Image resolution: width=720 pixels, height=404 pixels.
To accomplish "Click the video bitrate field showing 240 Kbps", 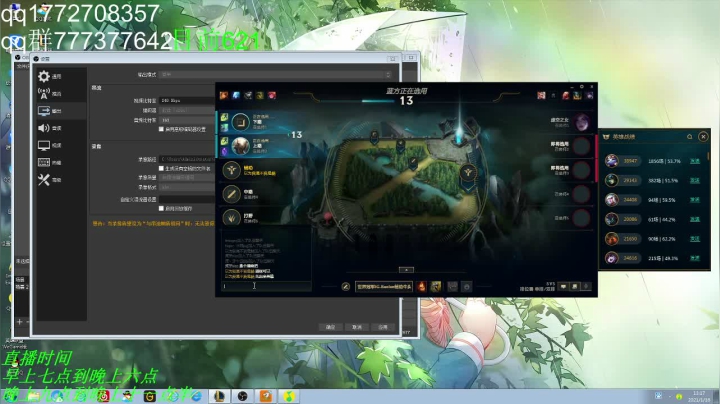I will click(x=187, y=100).
